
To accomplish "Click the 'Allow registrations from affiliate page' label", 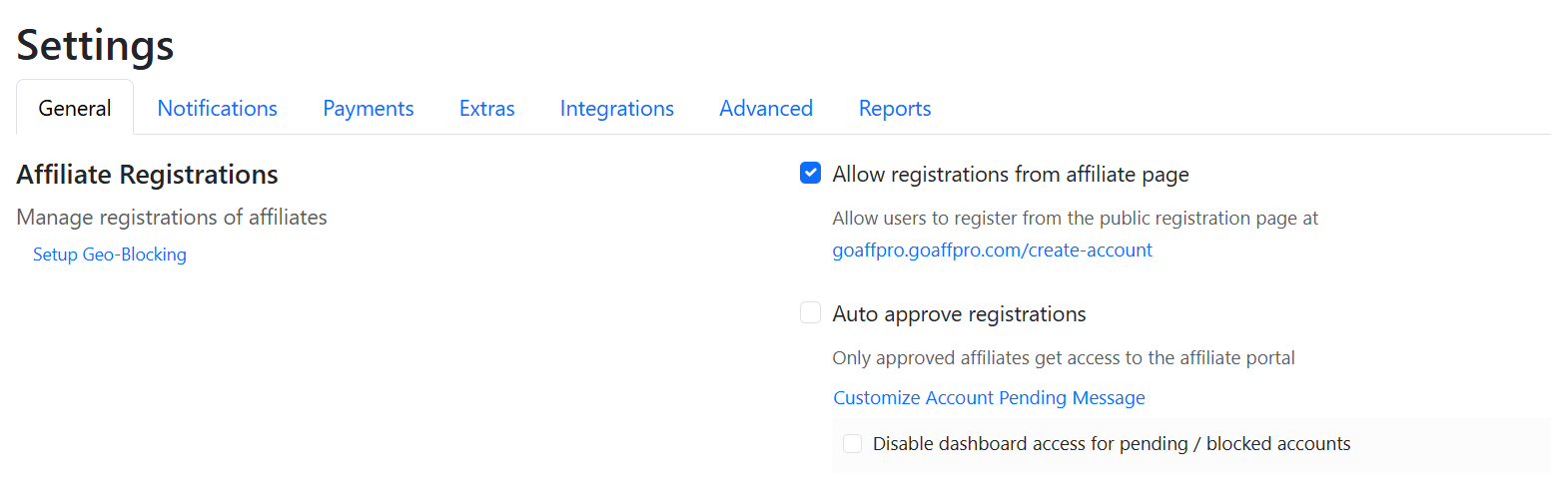I will pyautogui.click(x=1010, y=175).
